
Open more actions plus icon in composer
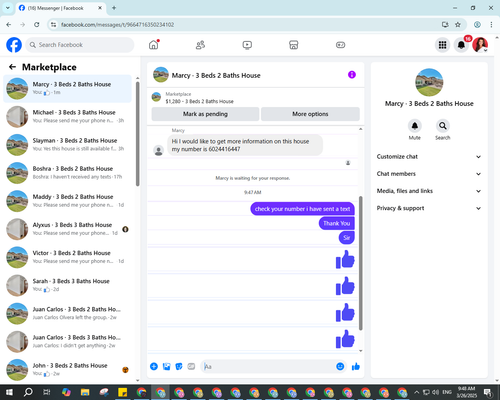click(x=154, y=367)
